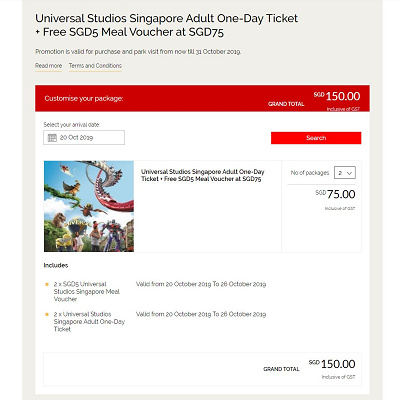
Task: Click the orange bullet beside Adult One-Day Ticket
Action: point(47,314)
